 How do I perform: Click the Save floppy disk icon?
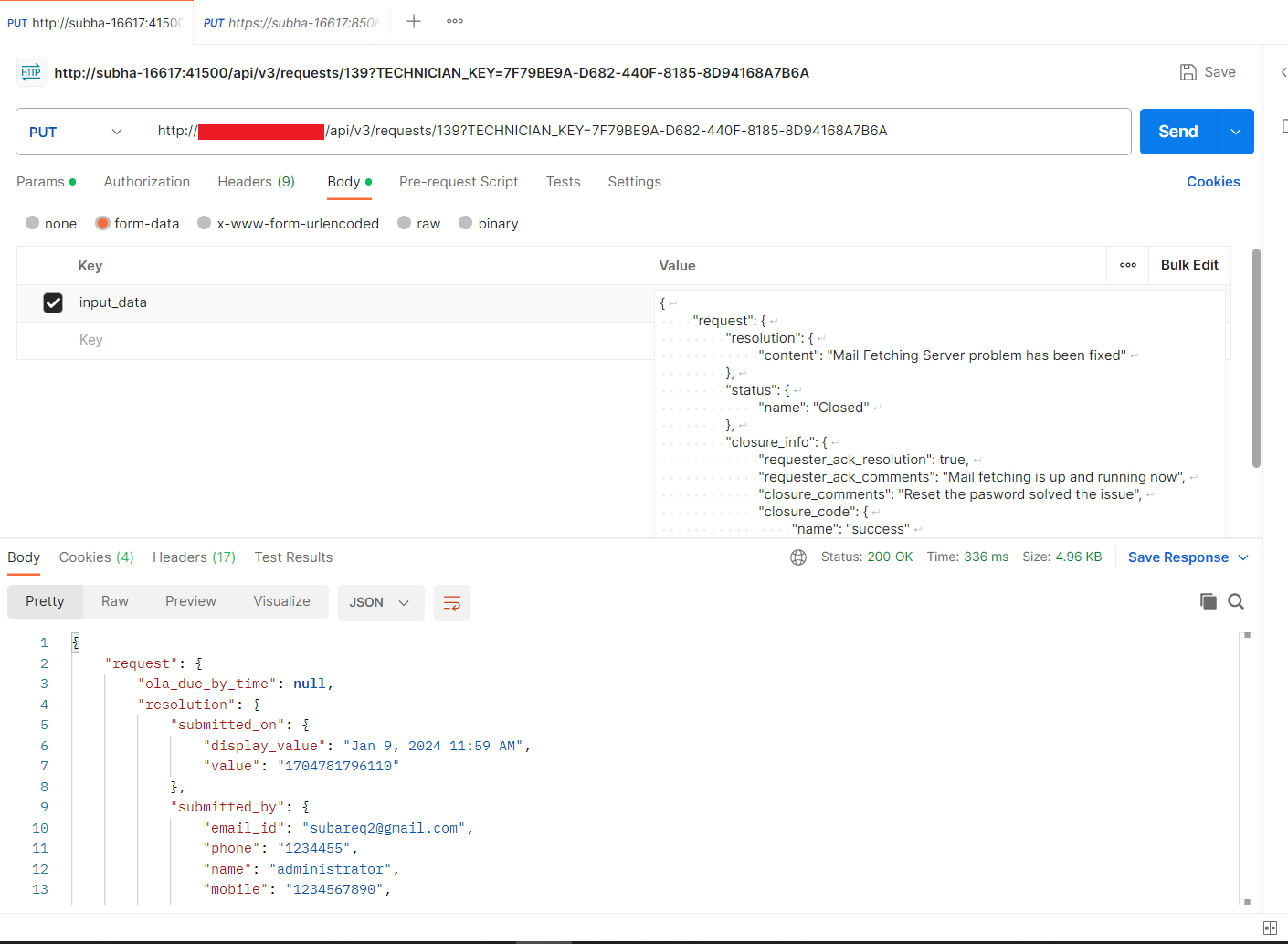(x=1188, y=72)
